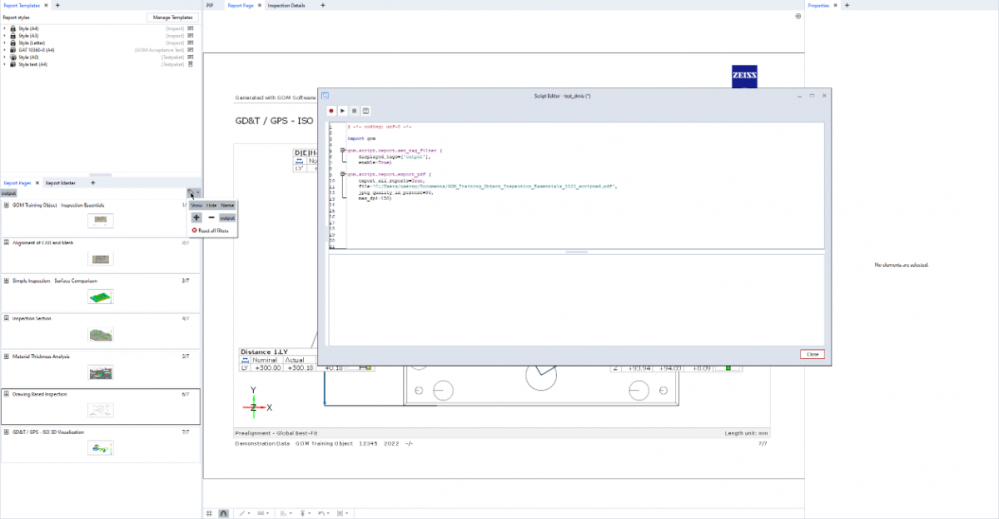Click the Manage Templates button
Viewport: 999px width, 519px height.
[x=173, y=17]
